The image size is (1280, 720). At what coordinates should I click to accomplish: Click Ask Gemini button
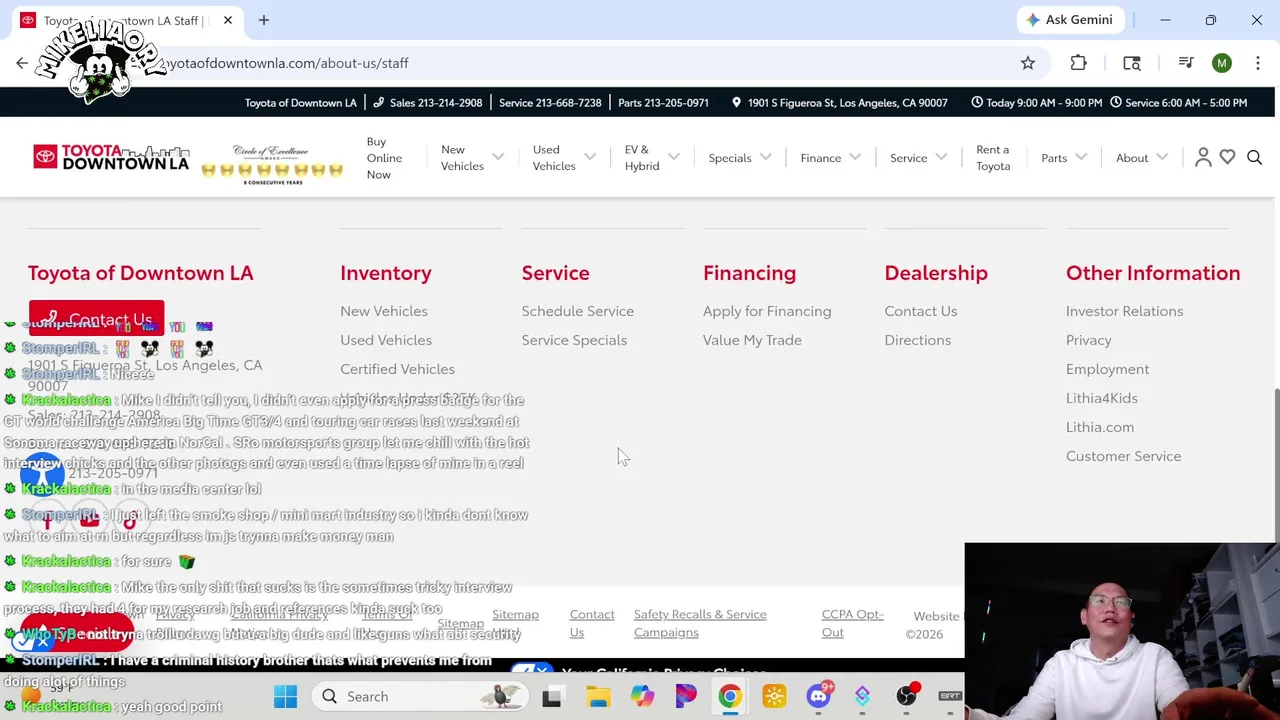pos(1069,20)
